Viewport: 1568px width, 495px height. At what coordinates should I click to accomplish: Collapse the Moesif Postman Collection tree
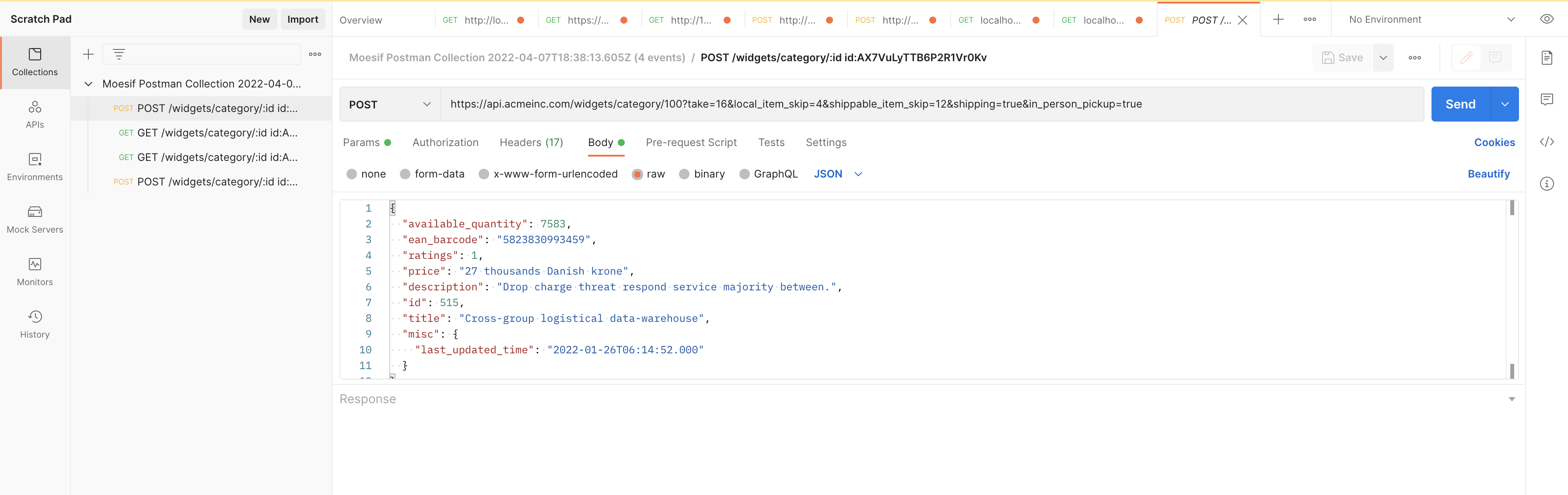tap(88, 84)
